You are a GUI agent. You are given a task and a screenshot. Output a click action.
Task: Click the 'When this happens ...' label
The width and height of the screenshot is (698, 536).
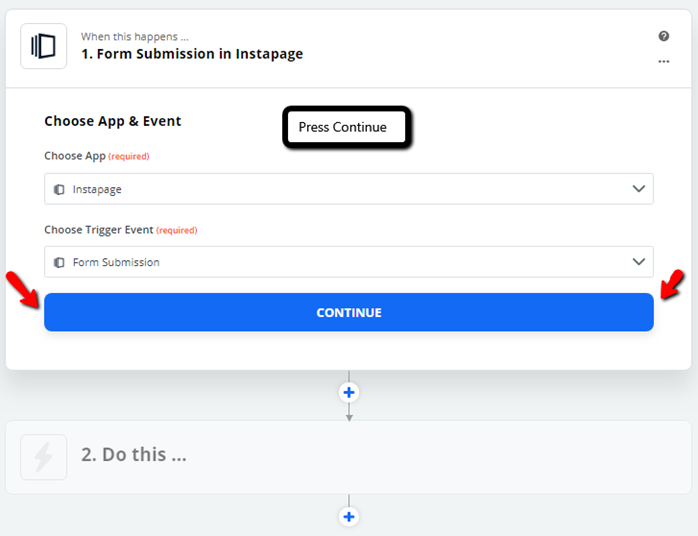134,37
